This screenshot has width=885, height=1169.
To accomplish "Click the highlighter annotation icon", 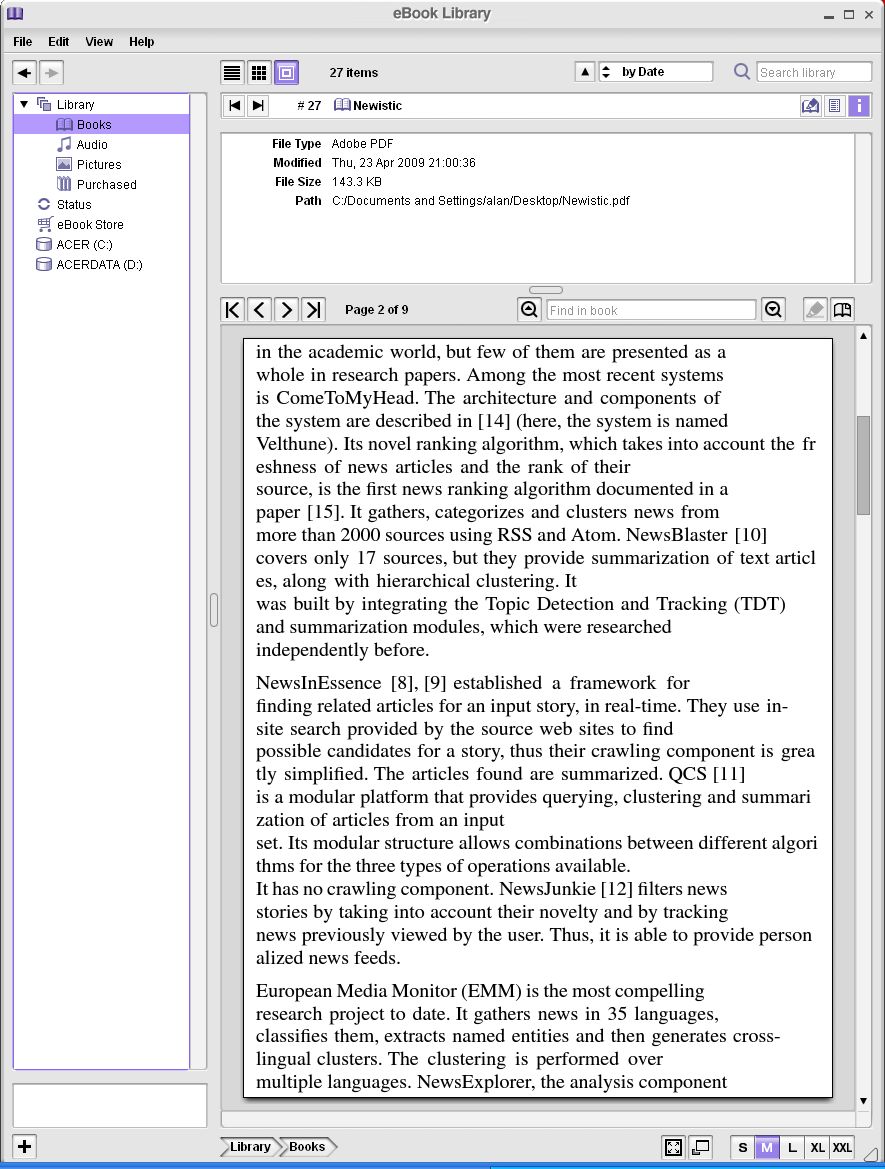I will tap(815, 309).
